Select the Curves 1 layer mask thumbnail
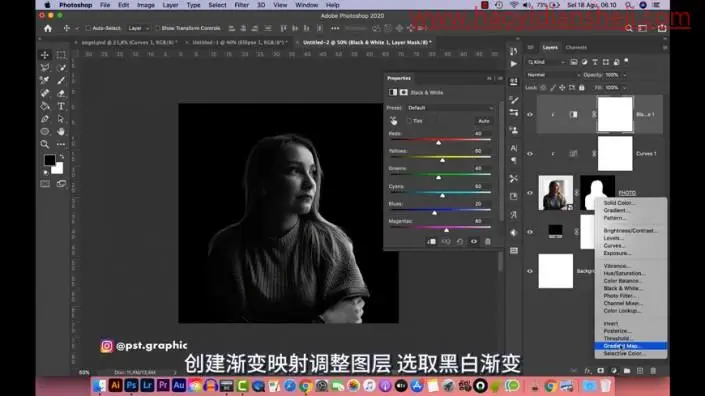Image resolution: width=705 pixels, height=396 pixels. [x=615, y=154]
